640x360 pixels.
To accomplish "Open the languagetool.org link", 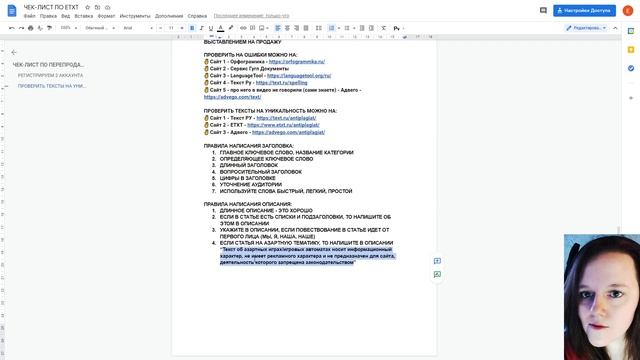I will 299,76.
